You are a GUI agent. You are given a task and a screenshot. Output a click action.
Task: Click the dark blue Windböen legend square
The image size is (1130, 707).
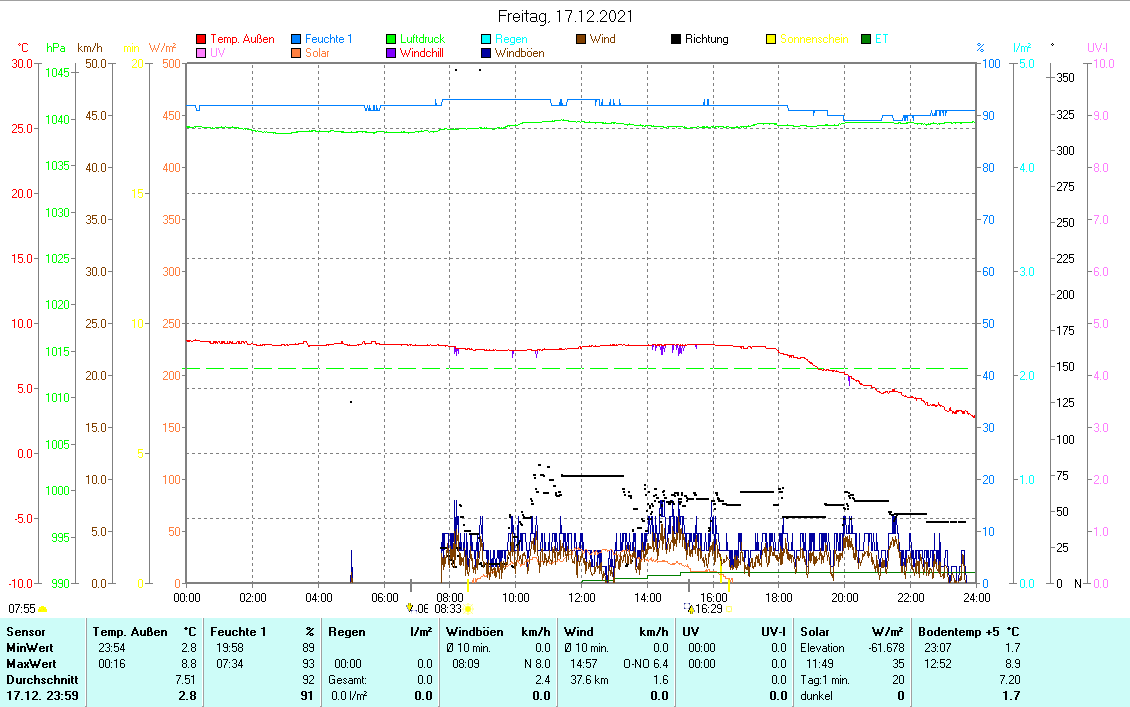click(x=487, y=53)
